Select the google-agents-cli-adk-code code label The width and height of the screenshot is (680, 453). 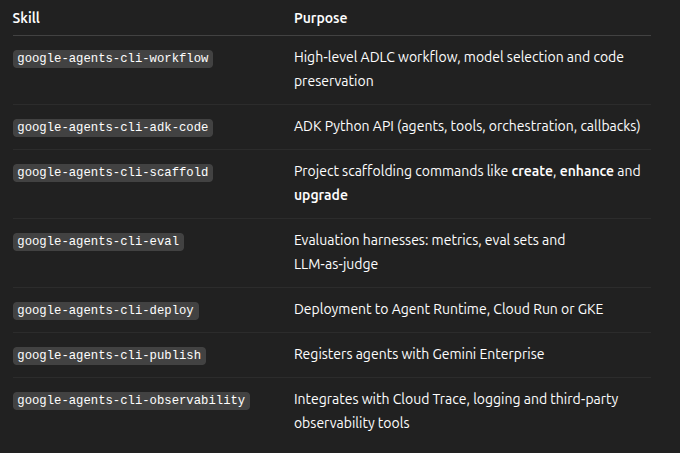[x=113, y=127]
